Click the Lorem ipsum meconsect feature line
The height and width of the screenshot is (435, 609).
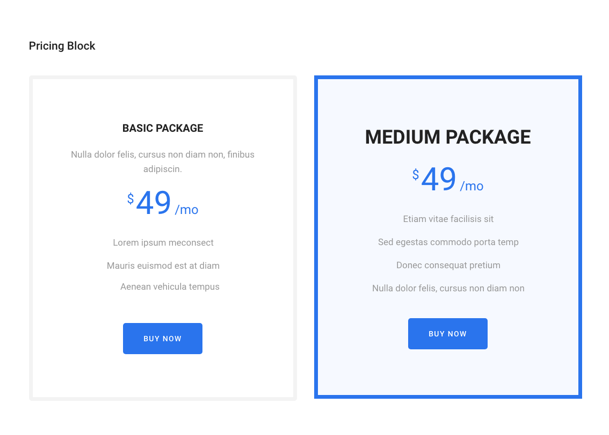tap(162, 242)
